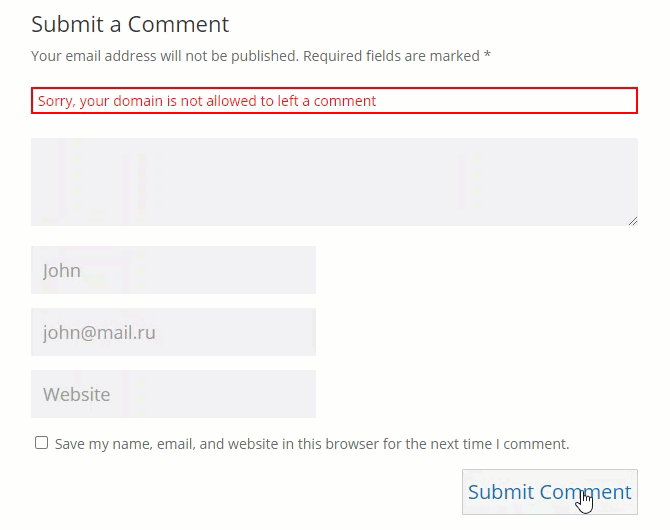This screenshot has width=670, height=530.
Task: Click the word 'Sorry' in the error
Action: point(55,101)
